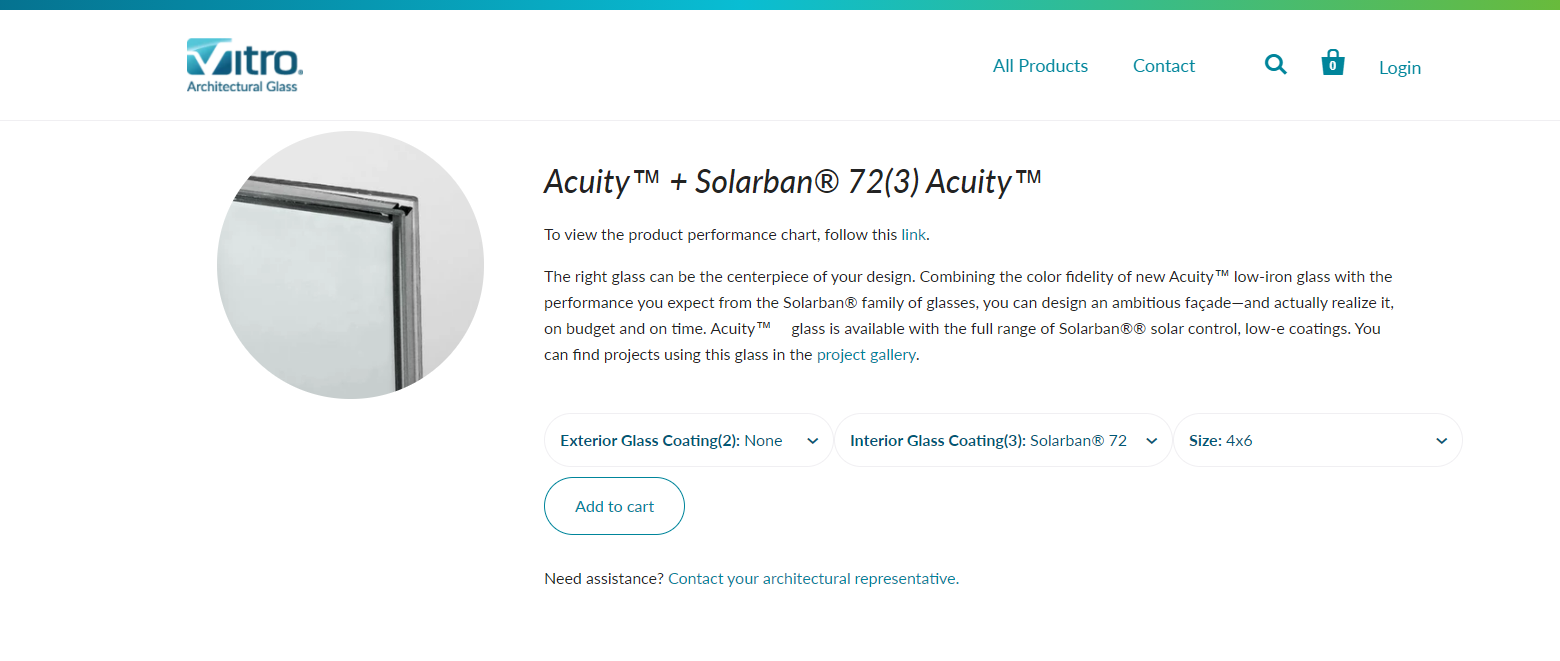Open the Size 4x6 dropdown

(x=1300, y=441)
